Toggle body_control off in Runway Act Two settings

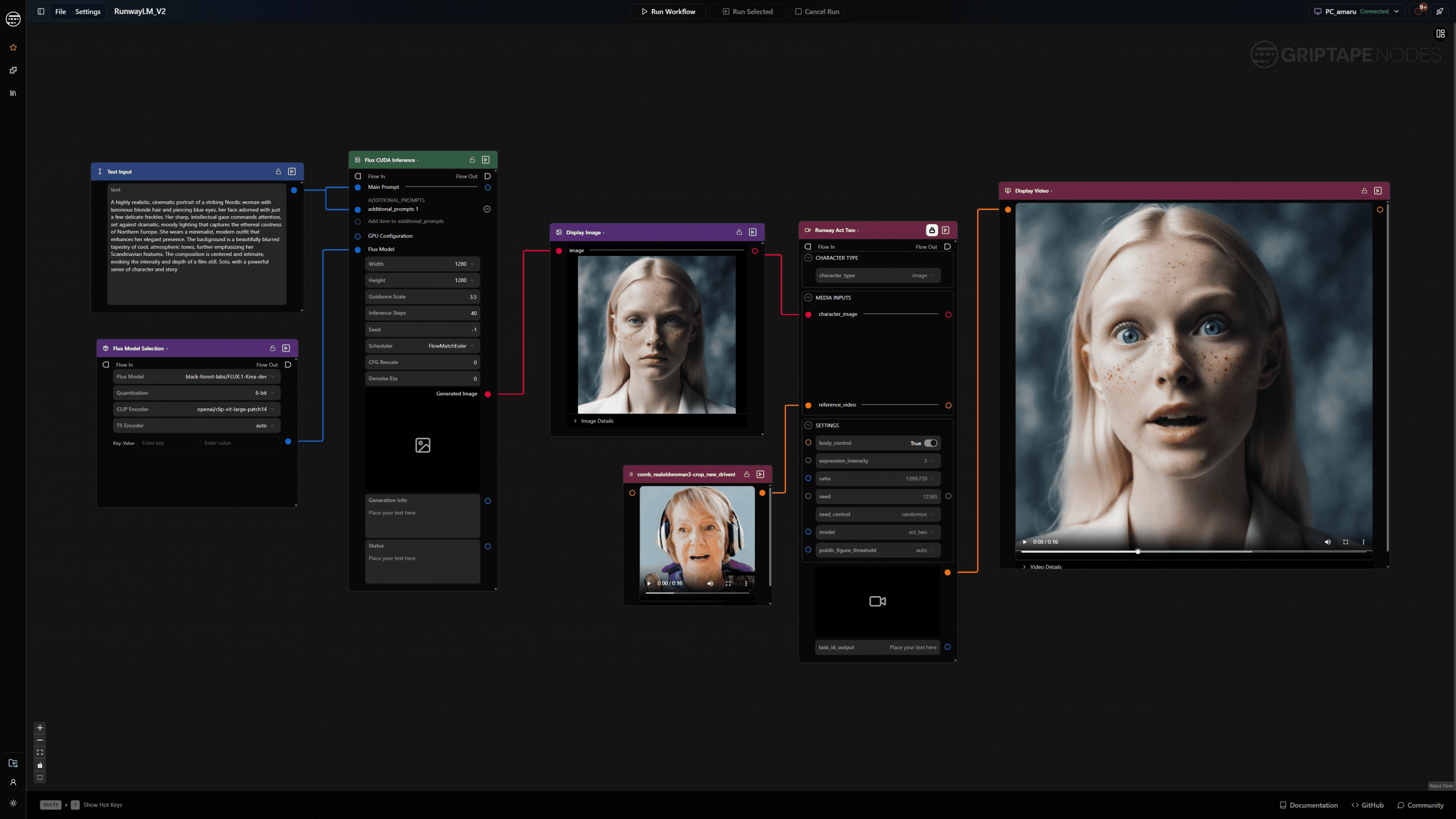[930, 442]
